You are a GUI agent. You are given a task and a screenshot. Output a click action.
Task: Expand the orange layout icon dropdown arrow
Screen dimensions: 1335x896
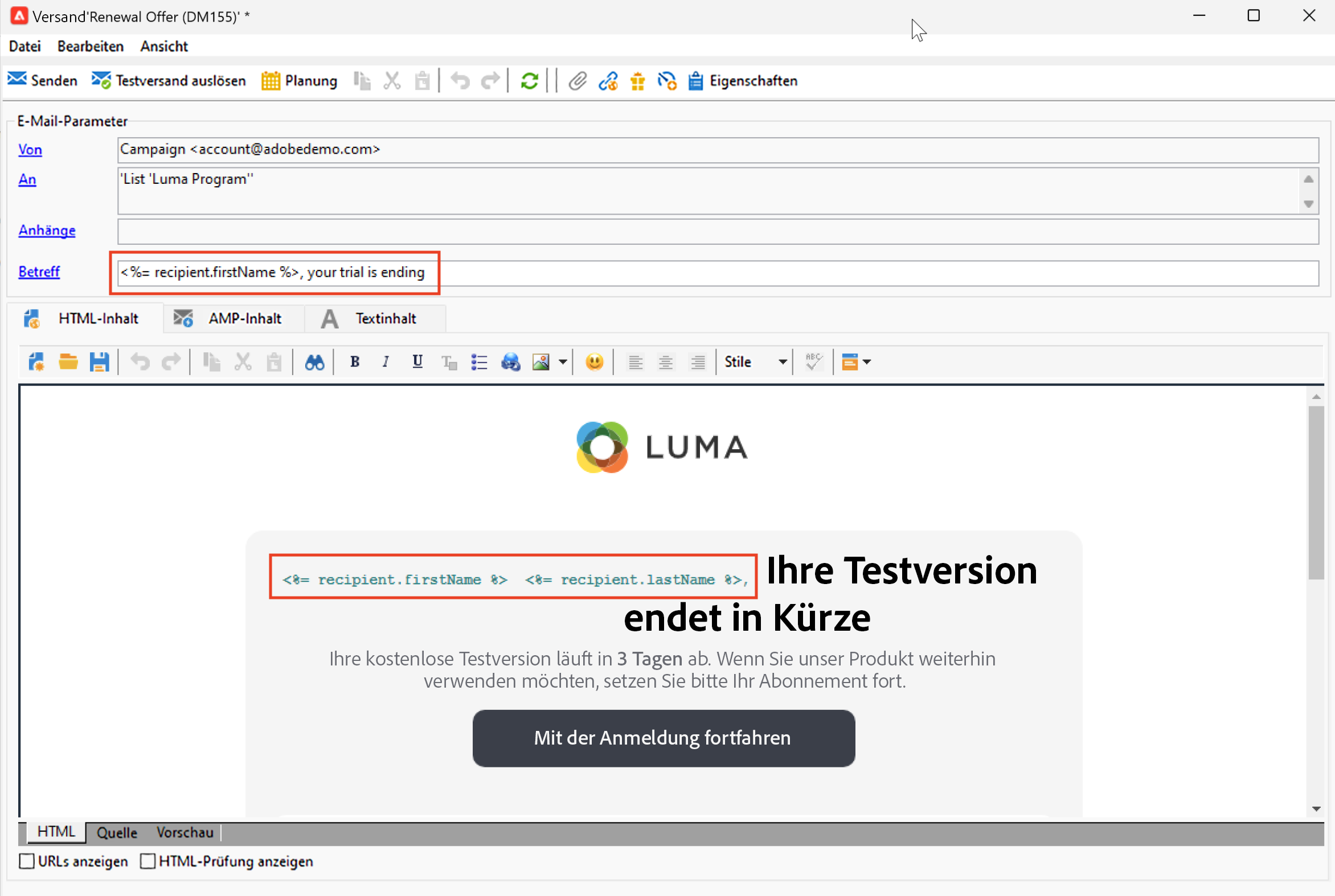pyautogui.click(x=867, y=361)
